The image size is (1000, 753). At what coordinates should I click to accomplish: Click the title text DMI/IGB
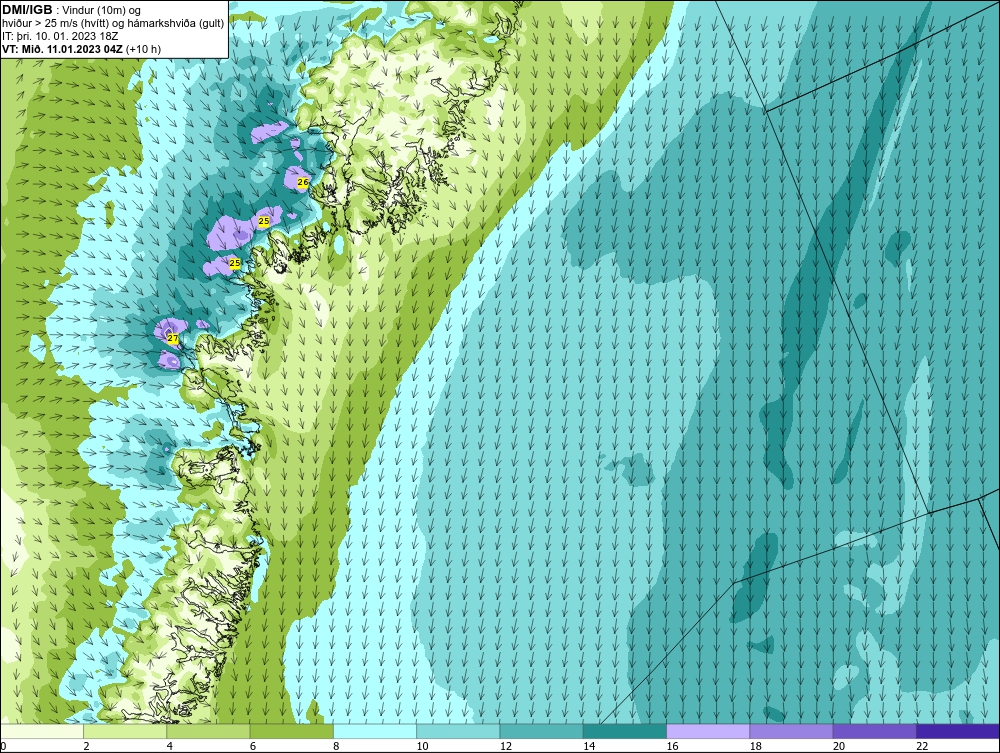27,10
